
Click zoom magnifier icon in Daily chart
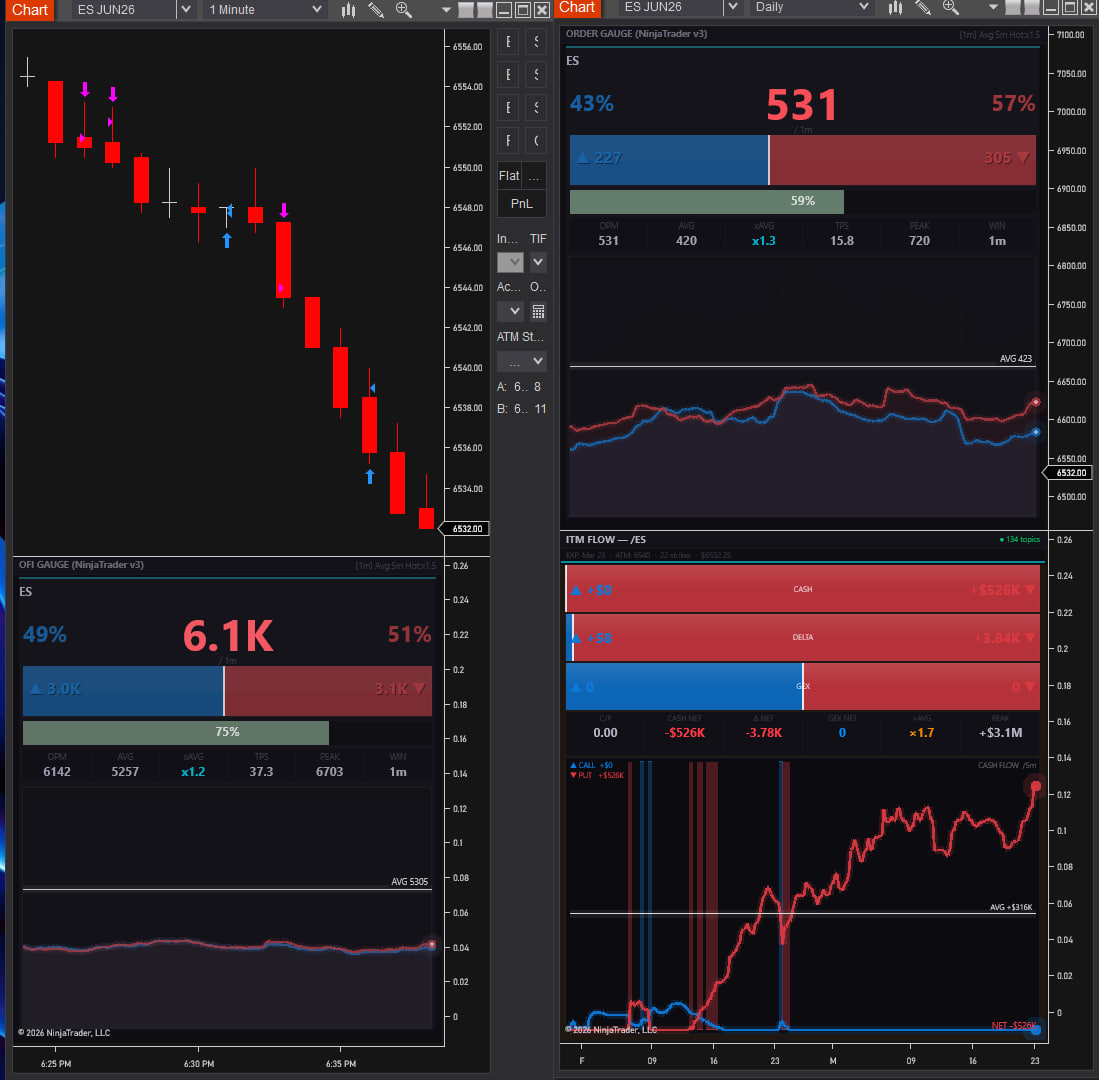[951, 7]
